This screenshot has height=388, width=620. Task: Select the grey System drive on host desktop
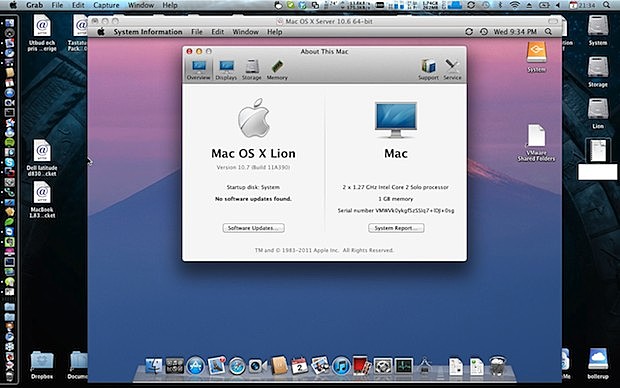(598, 30)
